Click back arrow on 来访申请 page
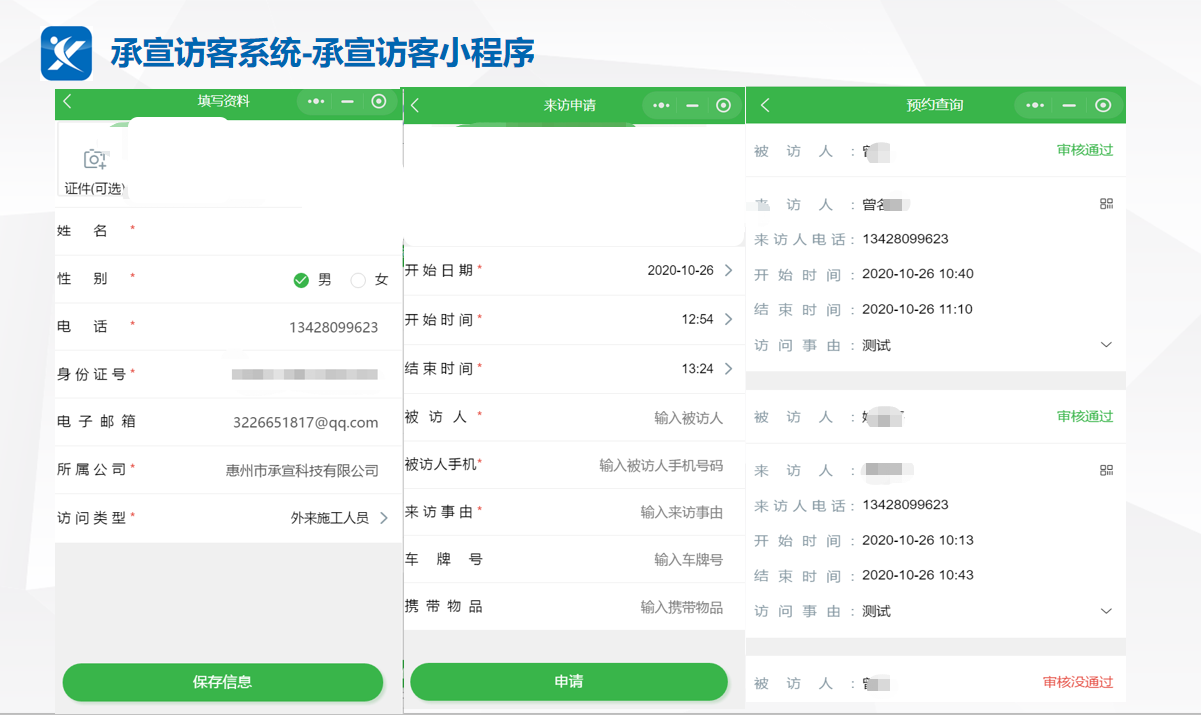This screenshot has height=715, width=1201. pos(416,105)
